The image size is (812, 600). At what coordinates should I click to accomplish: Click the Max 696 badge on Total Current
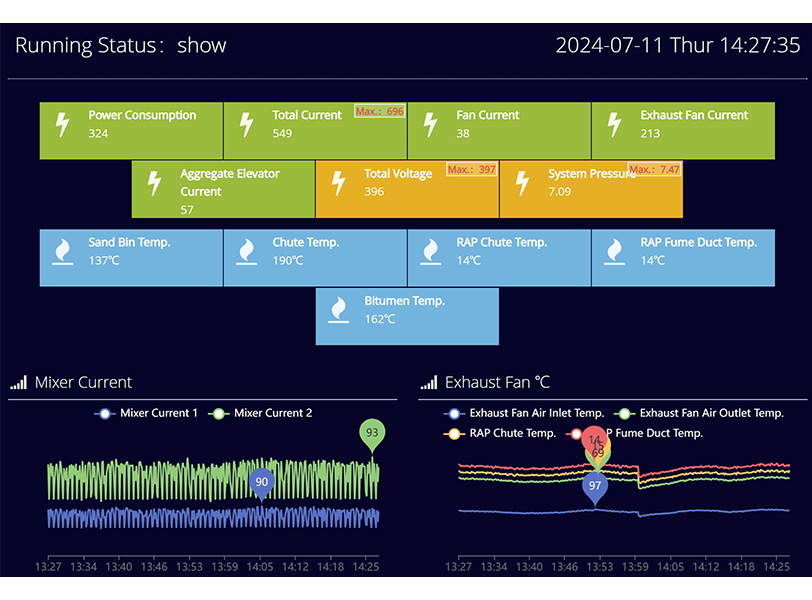point(380,111)
